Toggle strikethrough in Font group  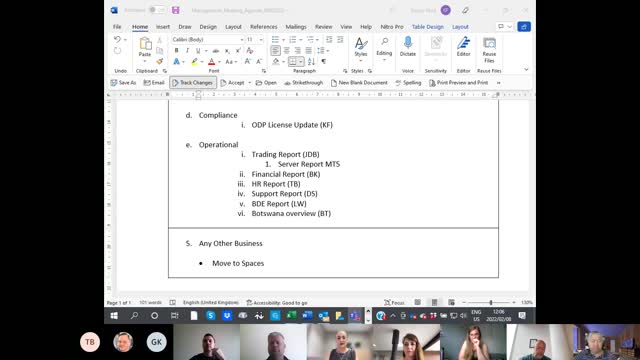click(x=216, y=51)
